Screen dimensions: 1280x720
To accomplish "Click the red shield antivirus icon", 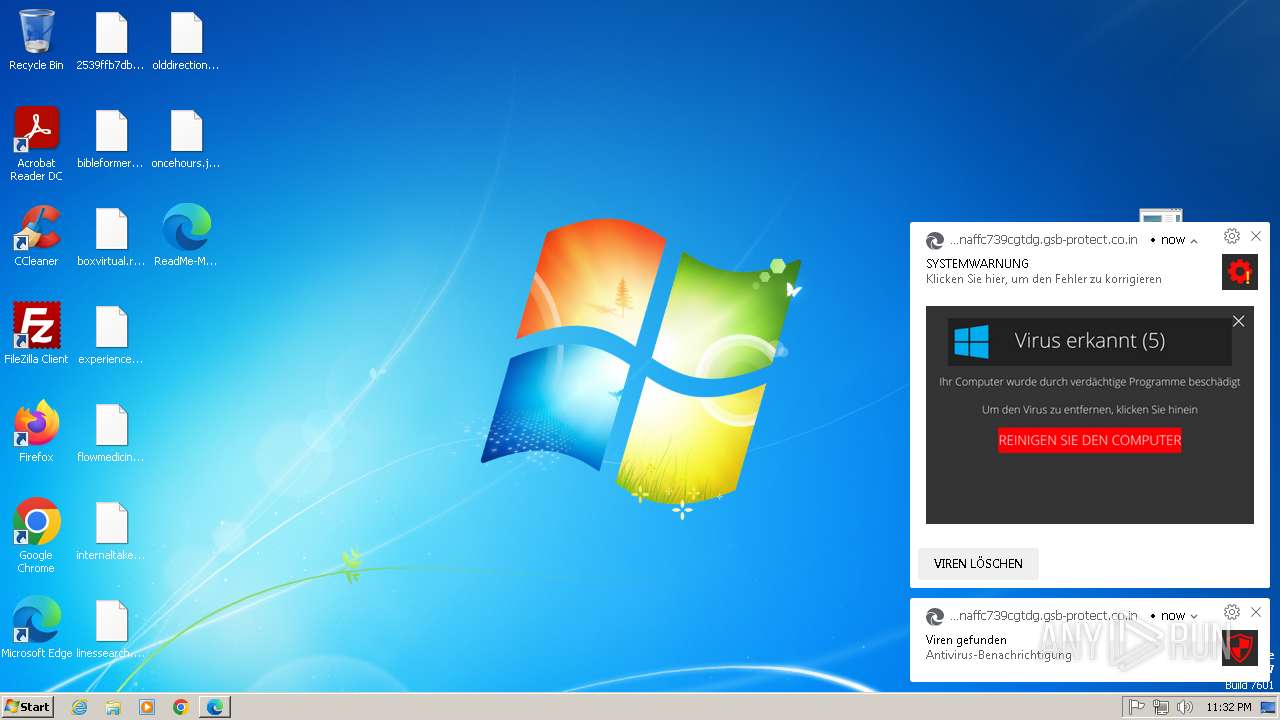I will coord(1239,647).
